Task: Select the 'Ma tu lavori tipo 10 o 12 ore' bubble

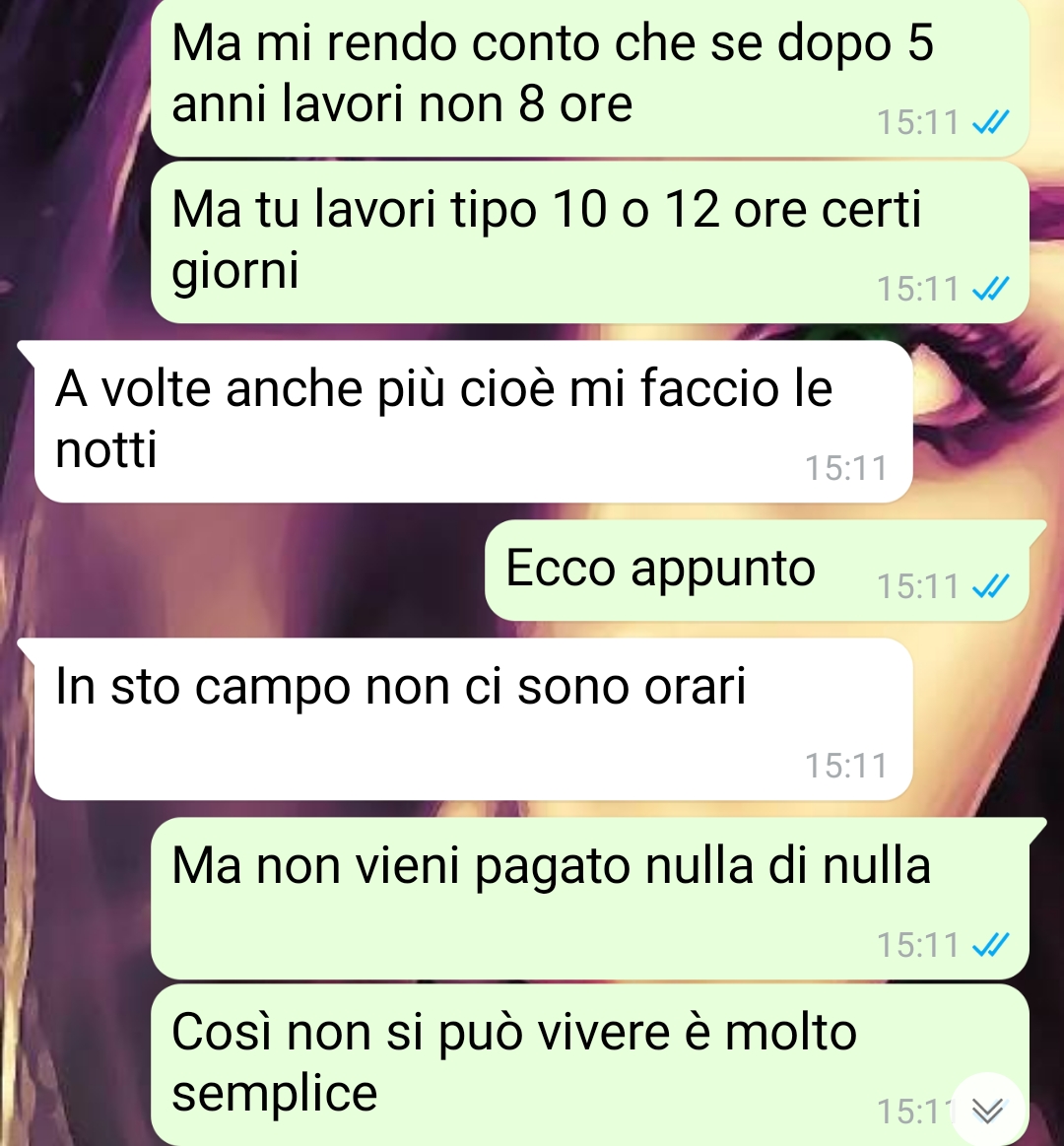Action: point(590,242)
